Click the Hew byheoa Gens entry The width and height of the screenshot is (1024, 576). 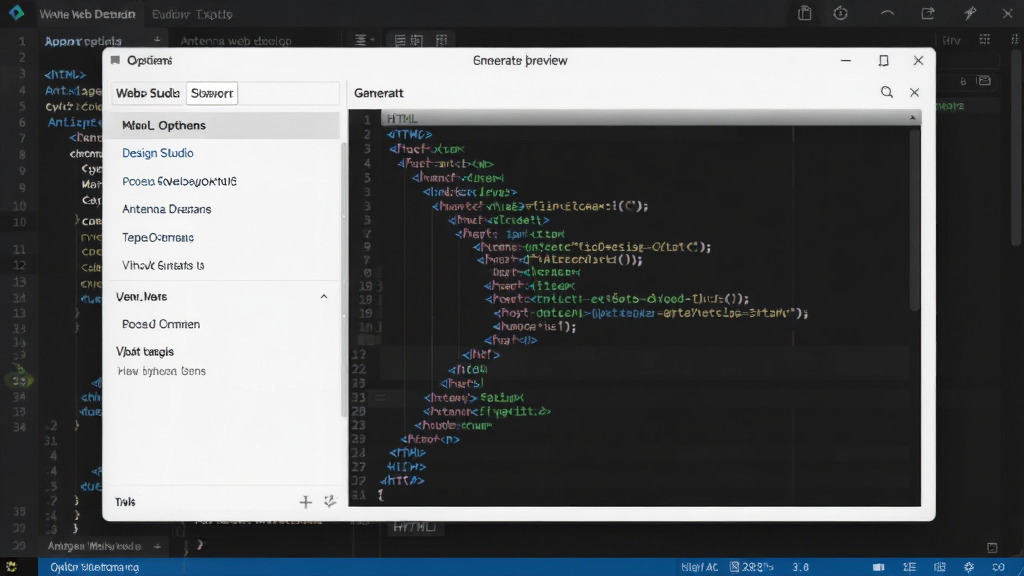[161, 371]
